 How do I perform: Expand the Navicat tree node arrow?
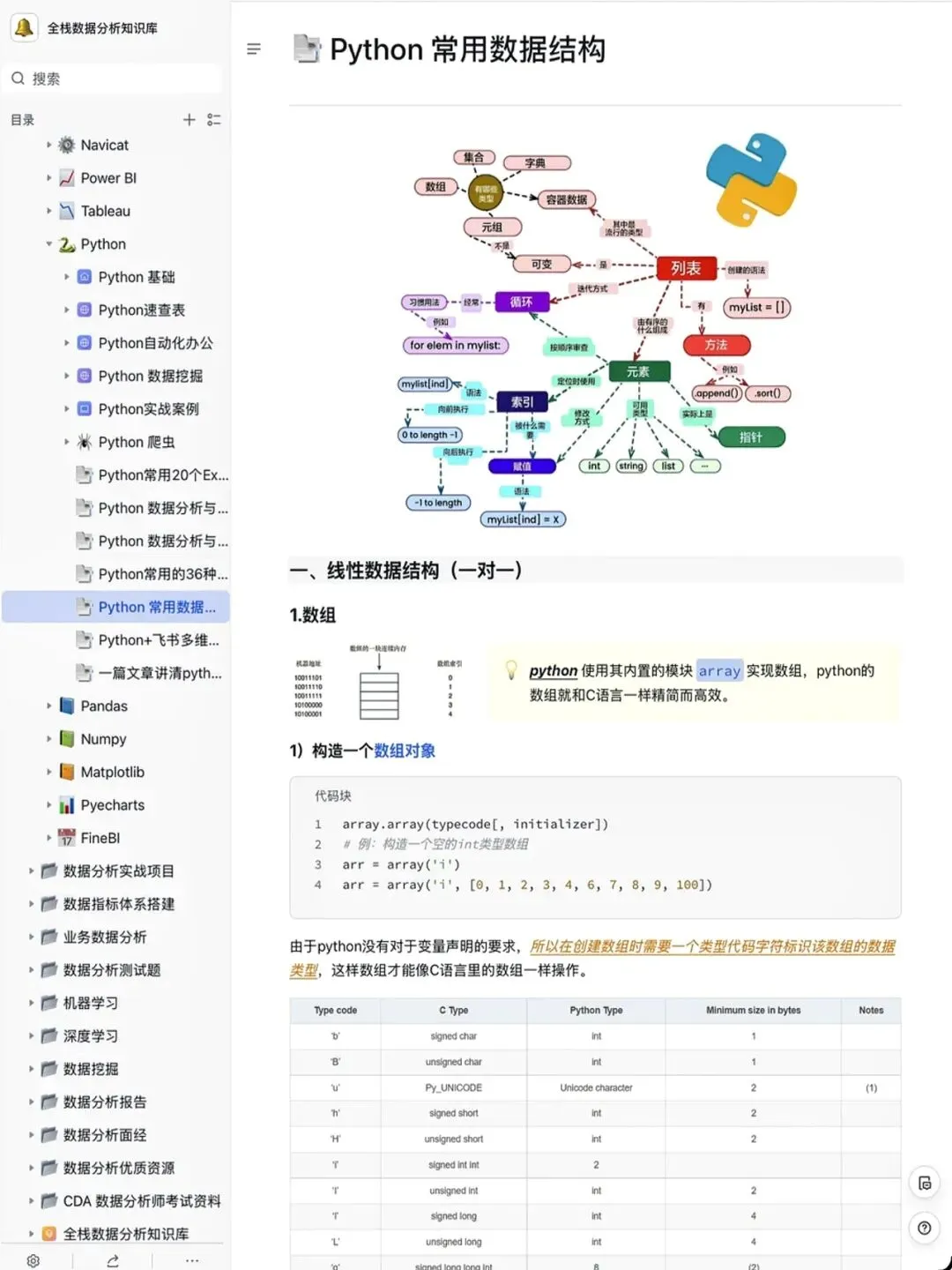coord(48,145)
